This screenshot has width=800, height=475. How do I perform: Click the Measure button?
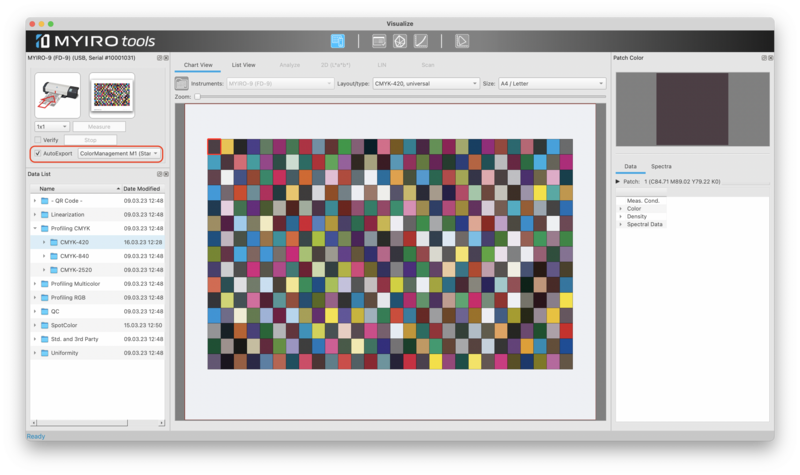tap(99, 127)
